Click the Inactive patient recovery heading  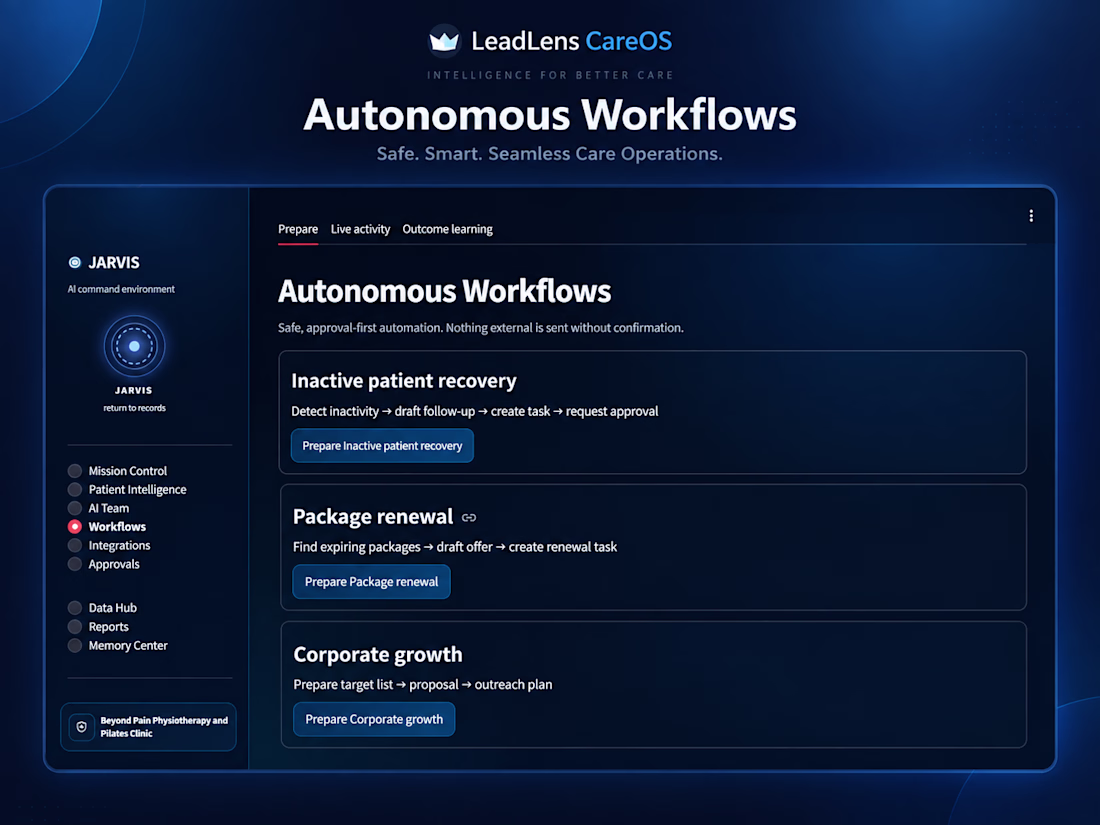click(x=404, y=381)
